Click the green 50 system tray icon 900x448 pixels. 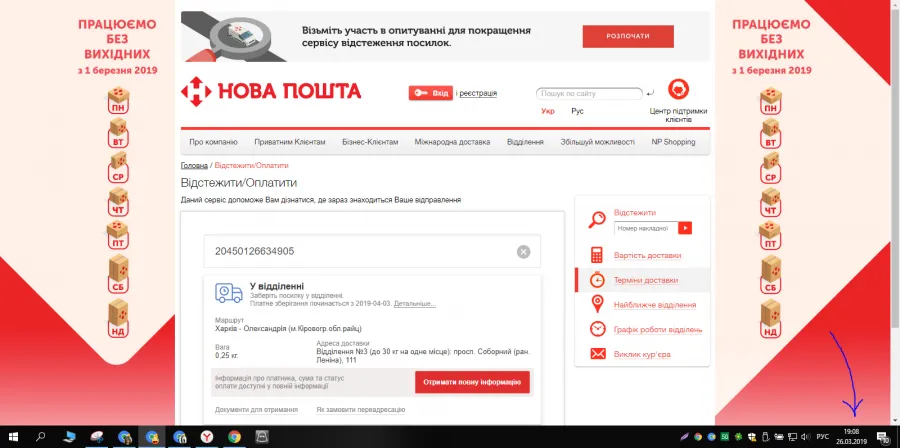click(x=725, y=437)
